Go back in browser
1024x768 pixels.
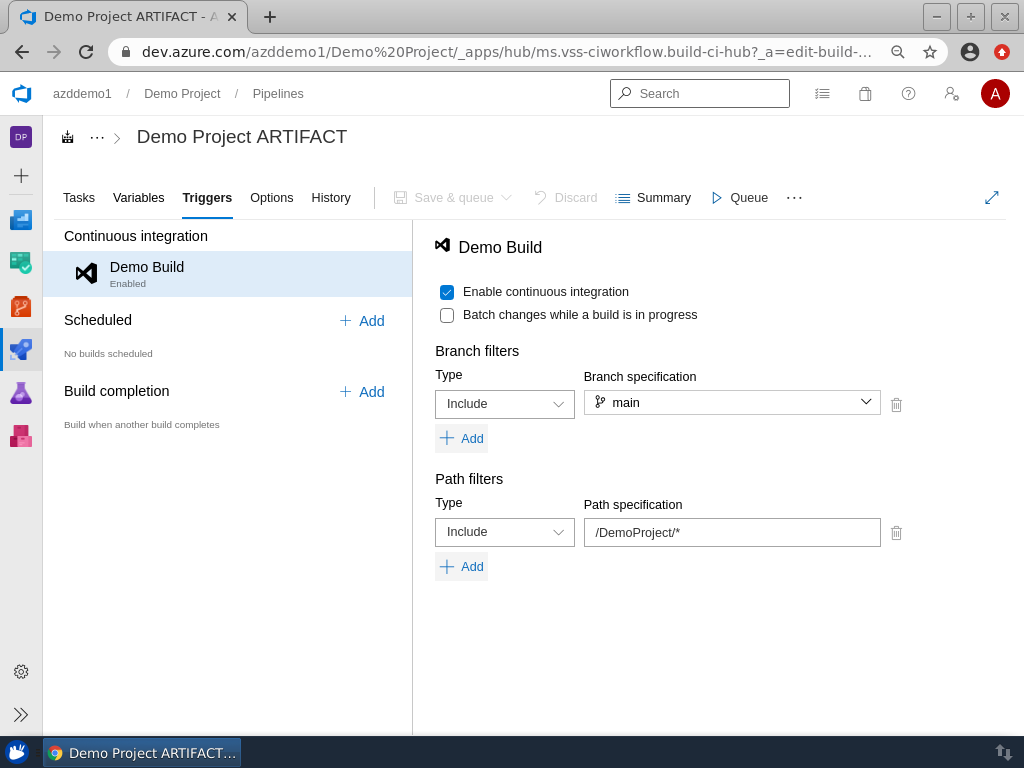[x=22, y=52]
